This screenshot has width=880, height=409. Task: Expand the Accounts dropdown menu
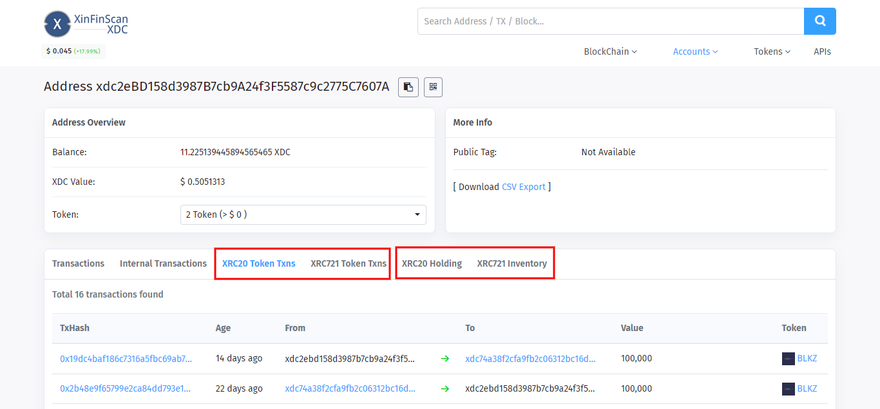(695, 52)
